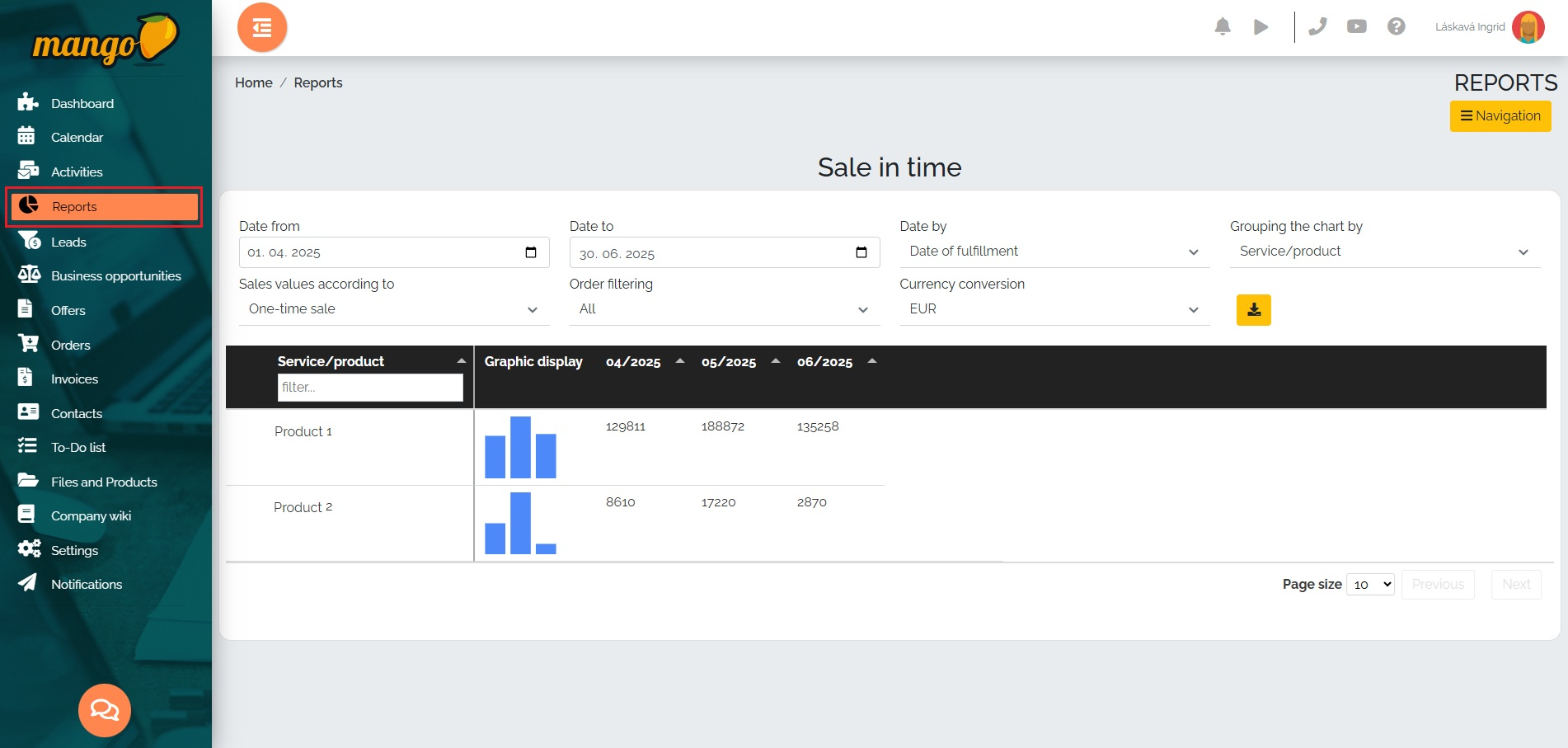Go to Invoices in sidebar
The height and width of the screenshot is (748, 1568).
74,379
